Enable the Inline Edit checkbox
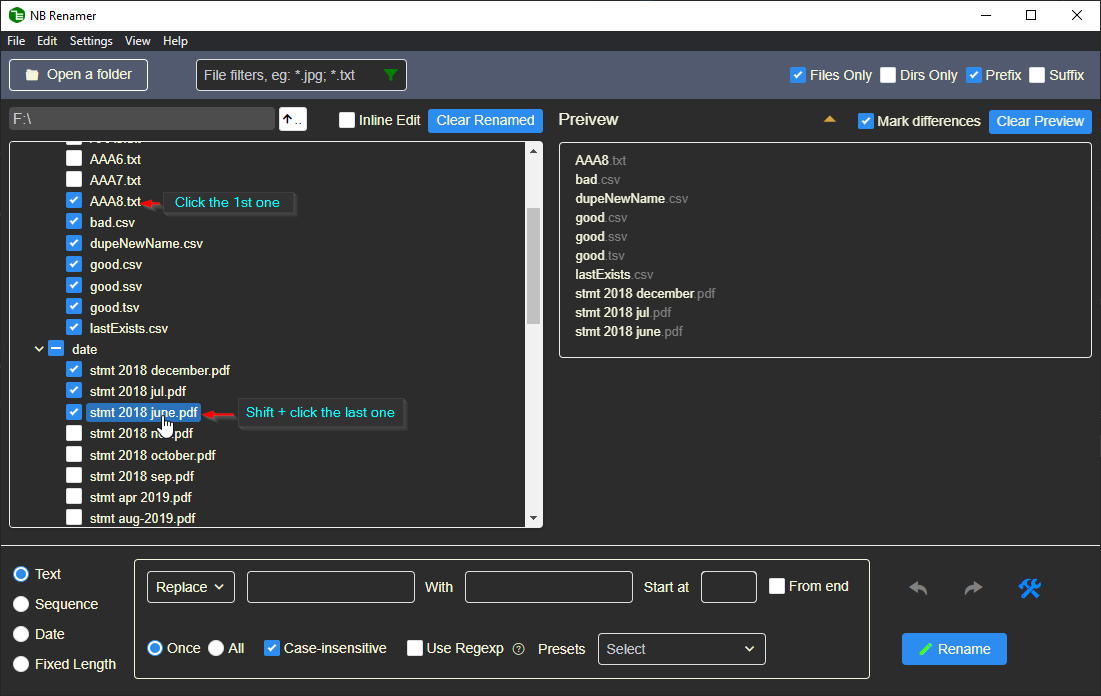Image resolution: width=1101 pixels, height=696 pixels. pos(347,120)
